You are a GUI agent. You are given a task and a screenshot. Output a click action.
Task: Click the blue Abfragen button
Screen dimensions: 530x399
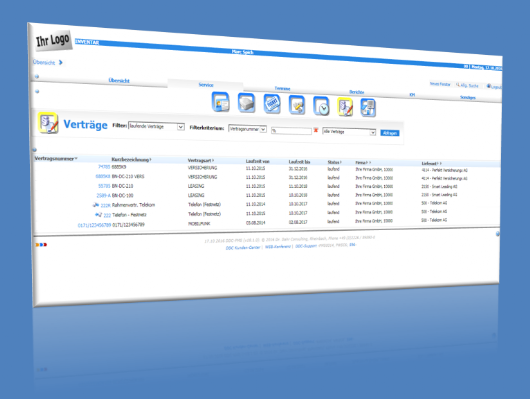coord(390,133)
